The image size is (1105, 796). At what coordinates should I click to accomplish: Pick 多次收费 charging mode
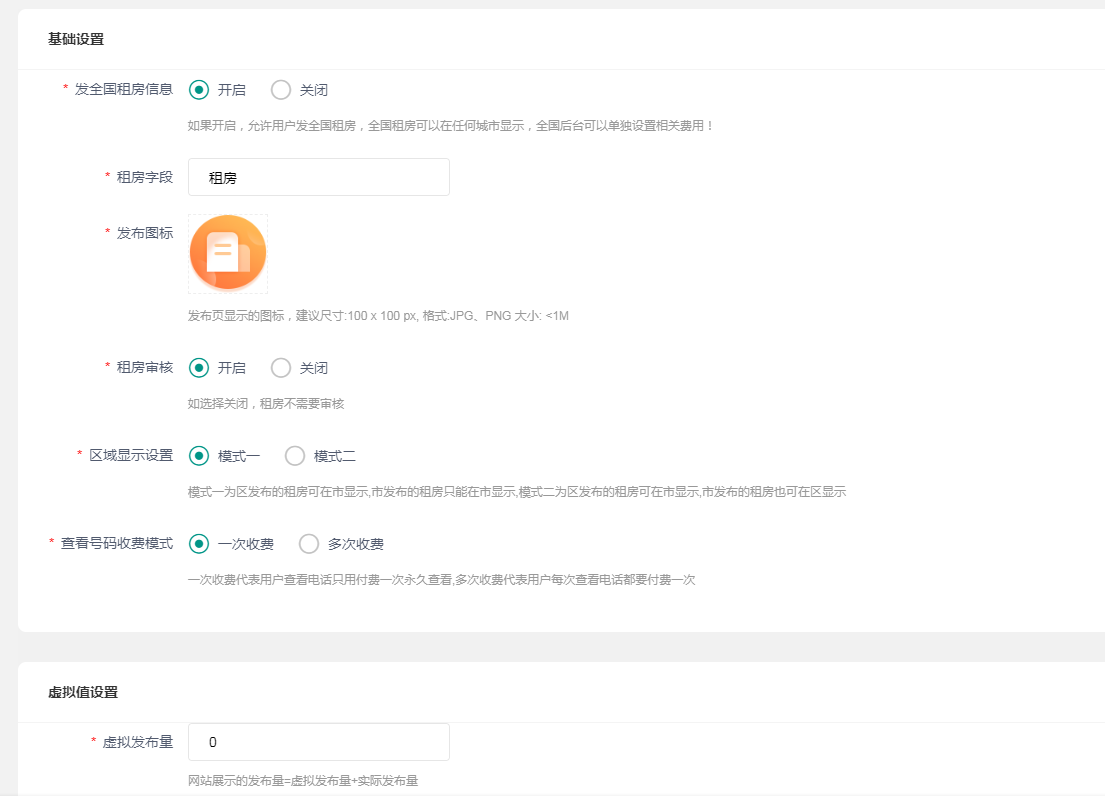[309, 544]
